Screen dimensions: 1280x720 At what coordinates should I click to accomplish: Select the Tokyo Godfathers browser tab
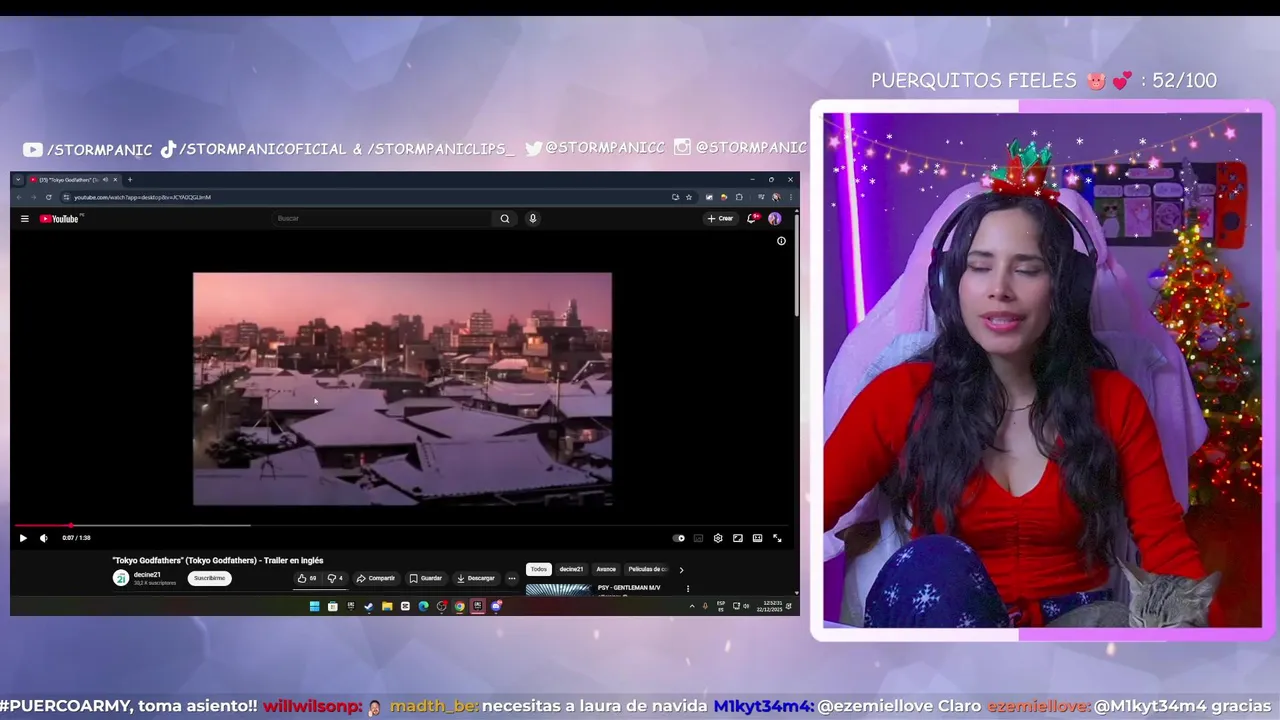click(x=72, y=180)
